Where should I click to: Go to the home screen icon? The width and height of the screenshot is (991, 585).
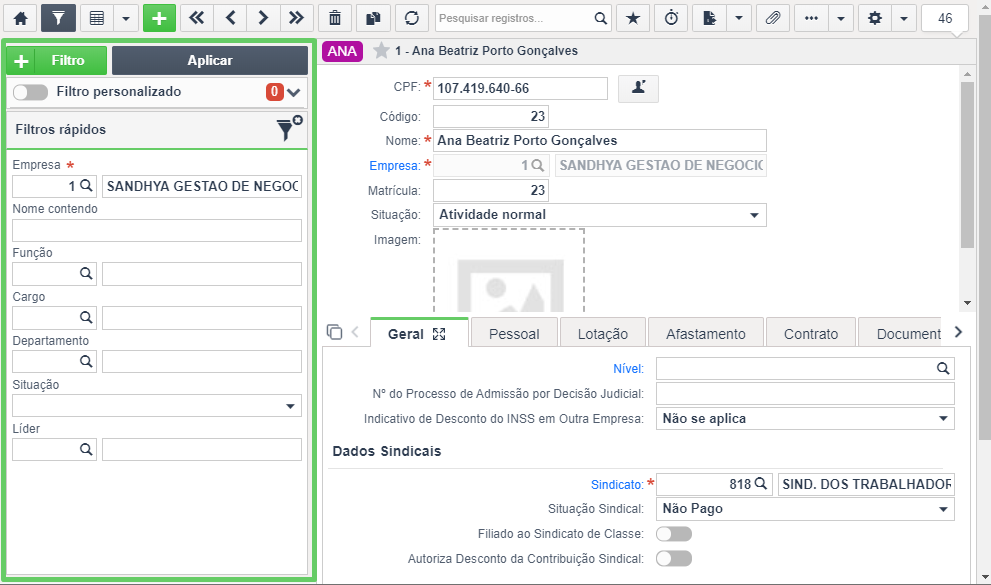(21, 18)
